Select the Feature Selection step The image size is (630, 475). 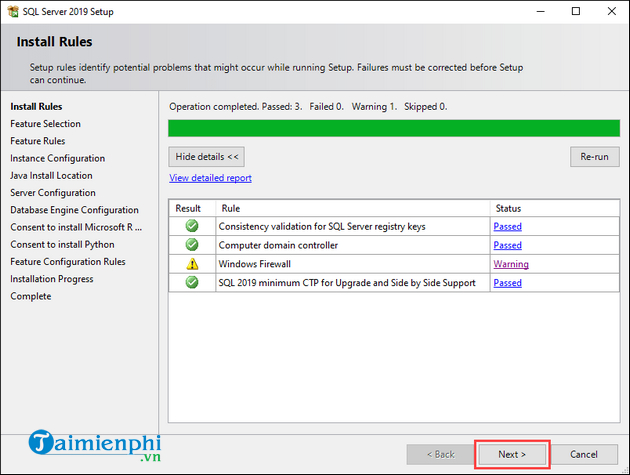(45, 124)
